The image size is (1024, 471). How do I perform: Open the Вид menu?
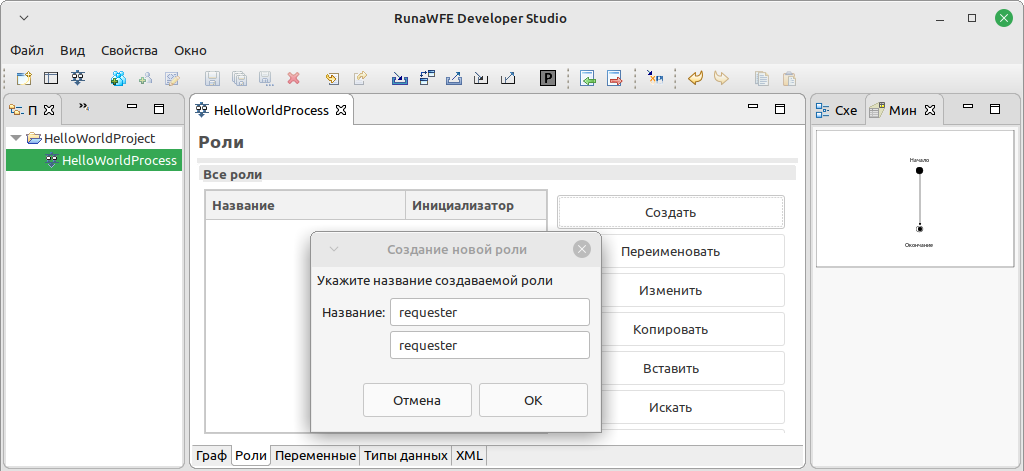(72, 50)
